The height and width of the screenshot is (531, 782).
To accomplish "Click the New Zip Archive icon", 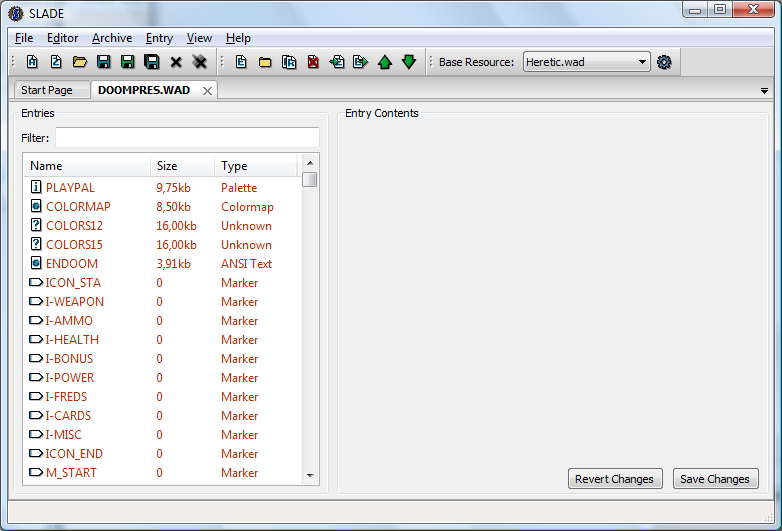I will 56,62.
